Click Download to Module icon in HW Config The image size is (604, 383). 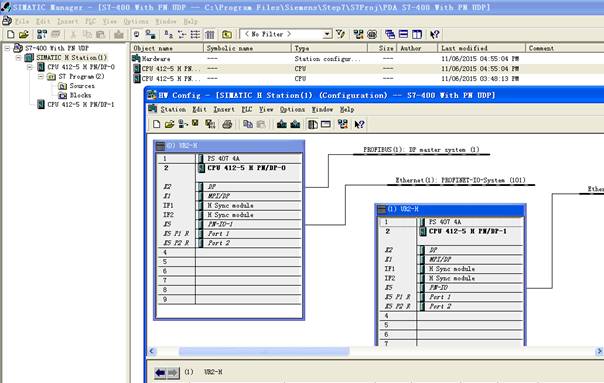coord(282,124)
